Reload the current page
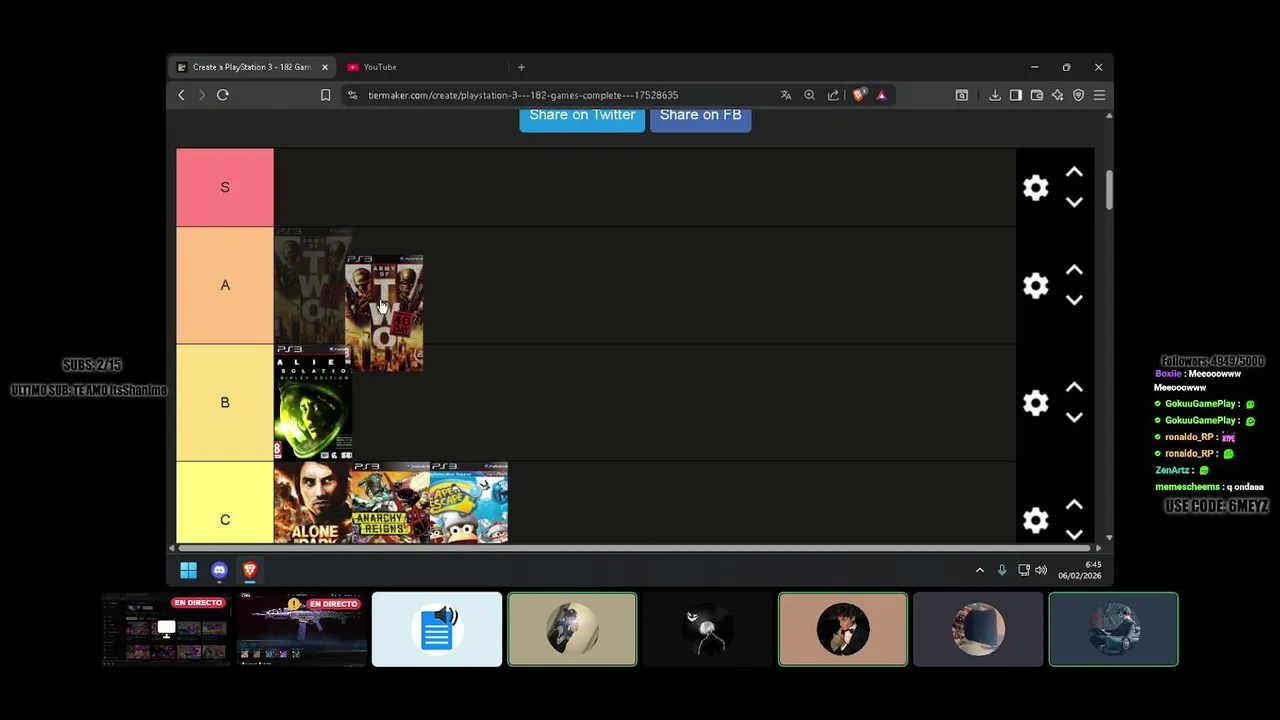Image resolution: width=1280 pixels, height=720 pixels. [223, 95]
